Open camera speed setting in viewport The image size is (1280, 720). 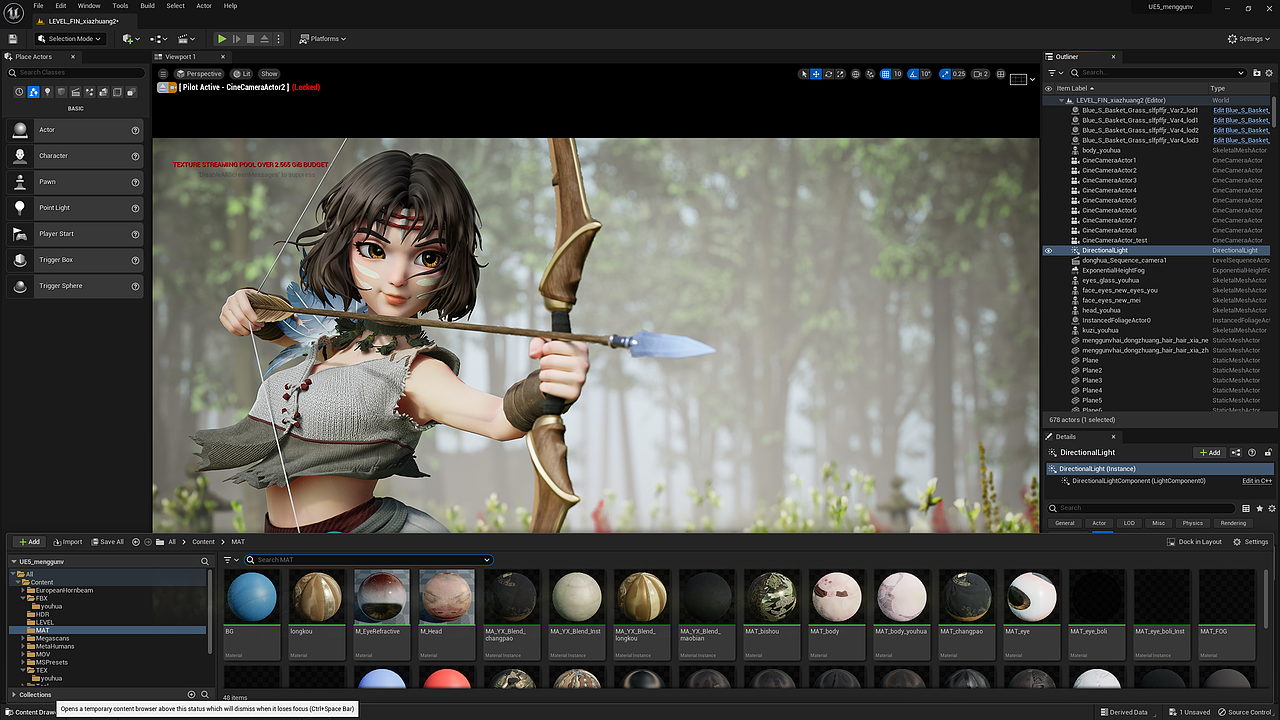click(x=980, y=74)
